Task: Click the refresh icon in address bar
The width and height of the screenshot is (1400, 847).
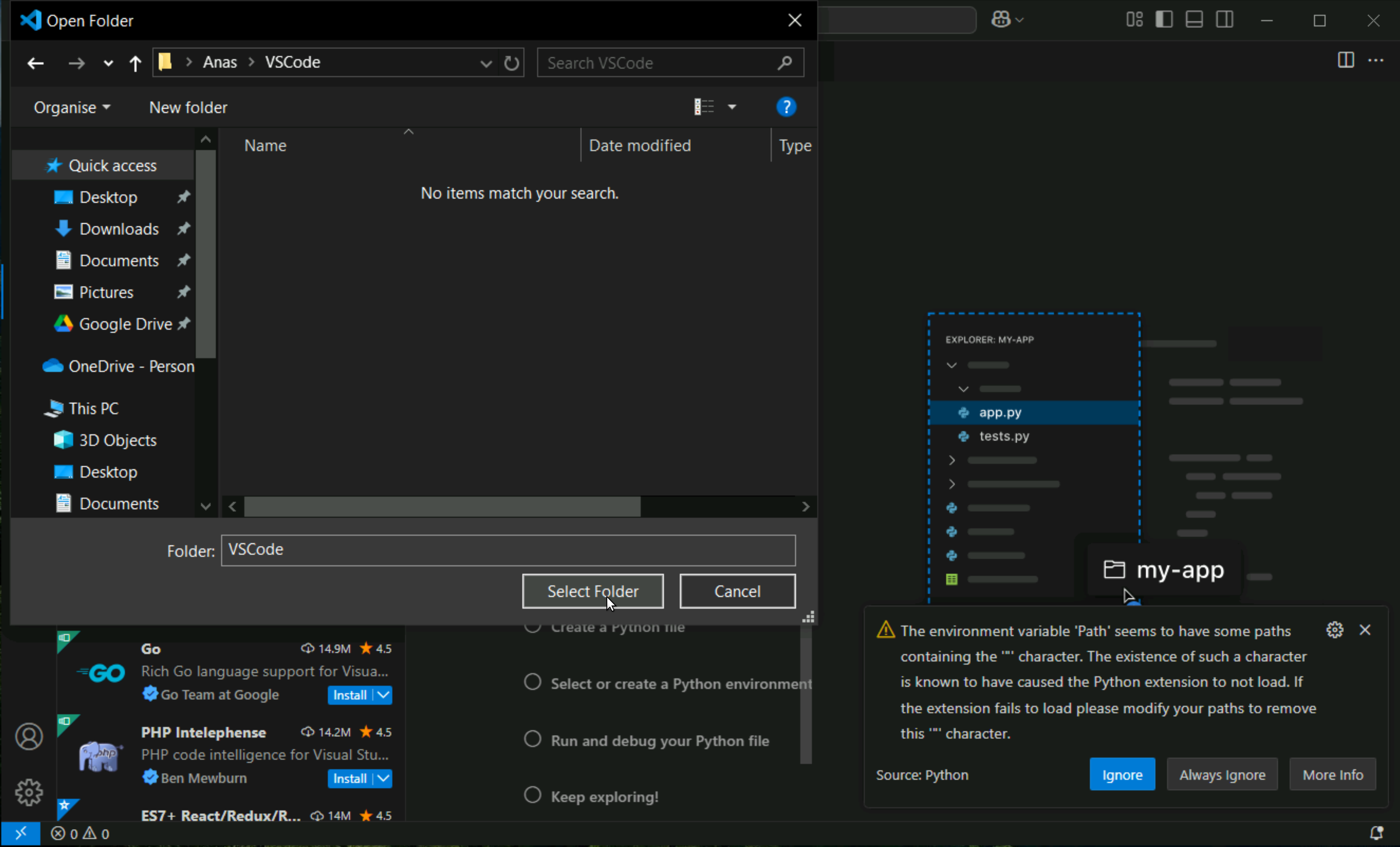Action: (x=511, y=63)
